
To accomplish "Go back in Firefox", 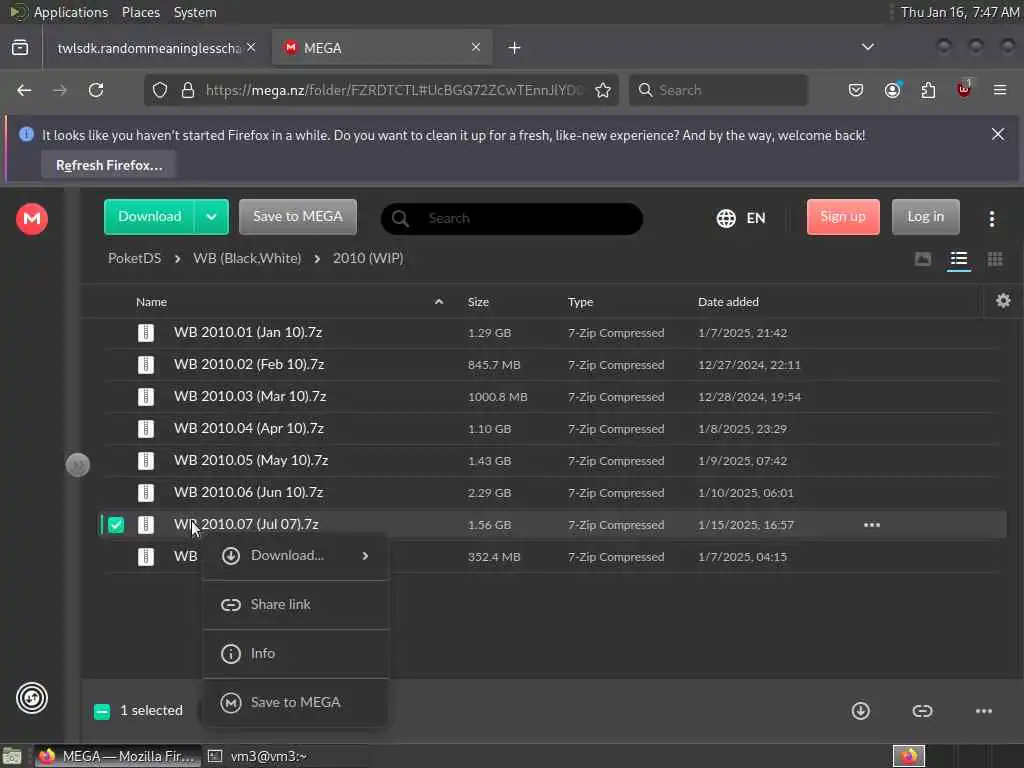I will pyautogui.click(x=24, y=90).
